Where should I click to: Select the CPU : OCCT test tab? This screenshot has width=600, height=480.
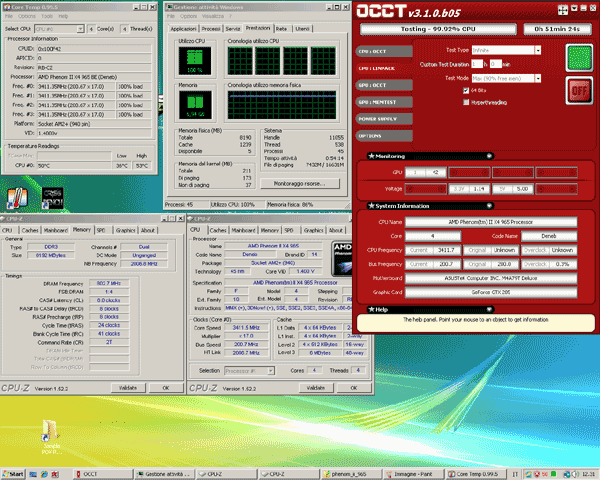384,51
